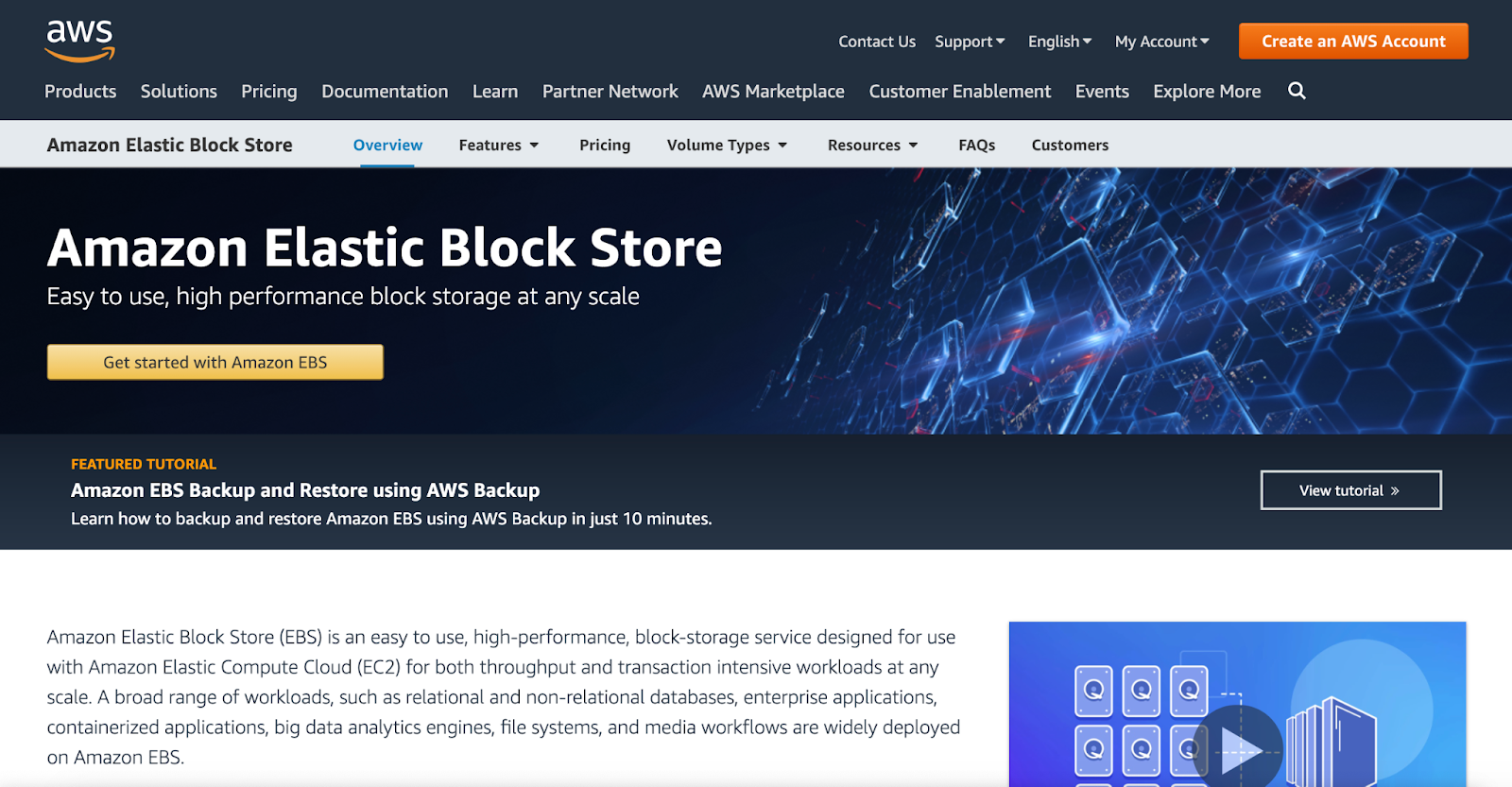Select the Pricing tab in the EBS subnav
Image resolution: width=1512 pixels, height=787 pixels.
(x=605, y=145)
